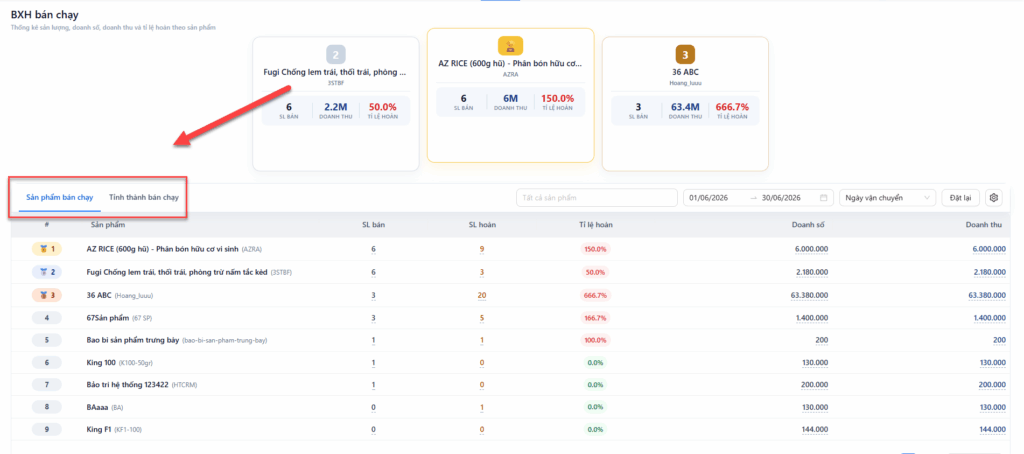Click the bronze number 3 badge on 36 ABC card
Image resolution: width=1024 pixels, height=454 pixels.
(685, 54)
